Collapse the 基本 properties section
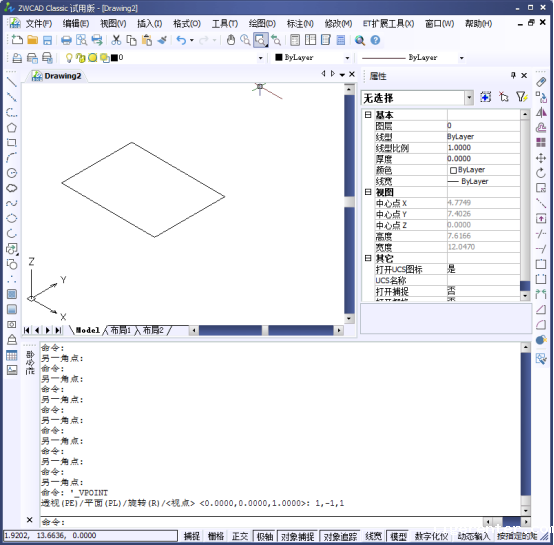Viewport: 554px width, 545px height. coord(368,115)
